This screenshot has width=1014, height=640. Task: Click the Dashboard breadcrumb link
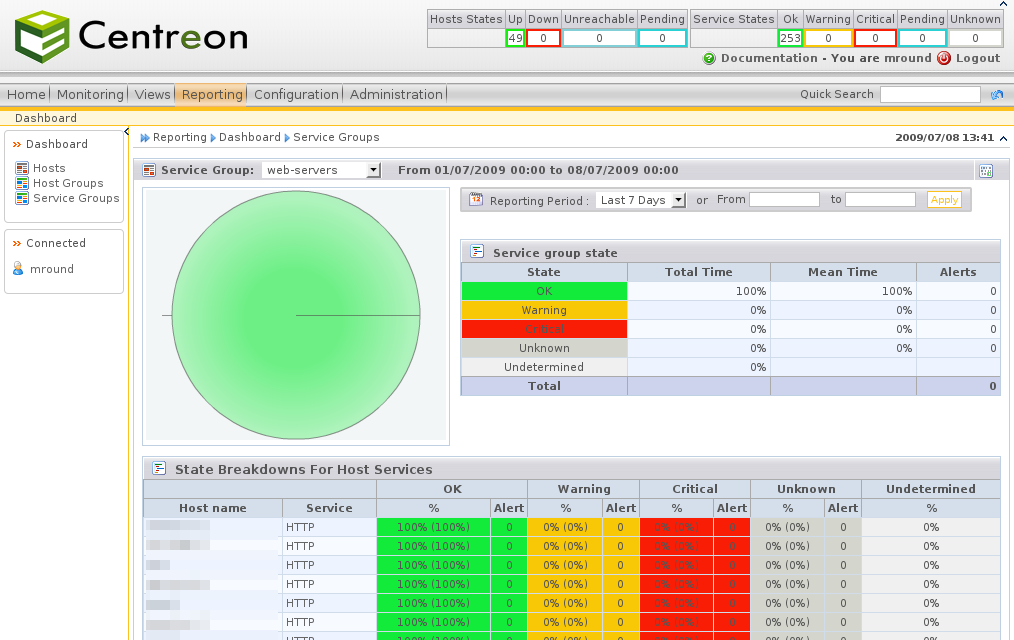coord(249,137)
